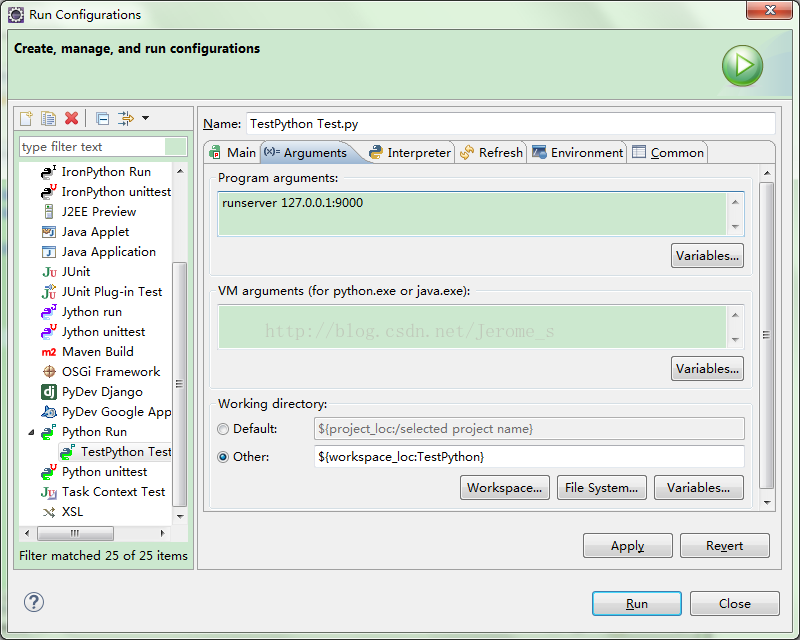Select the Jython run icon

point(48,312)
